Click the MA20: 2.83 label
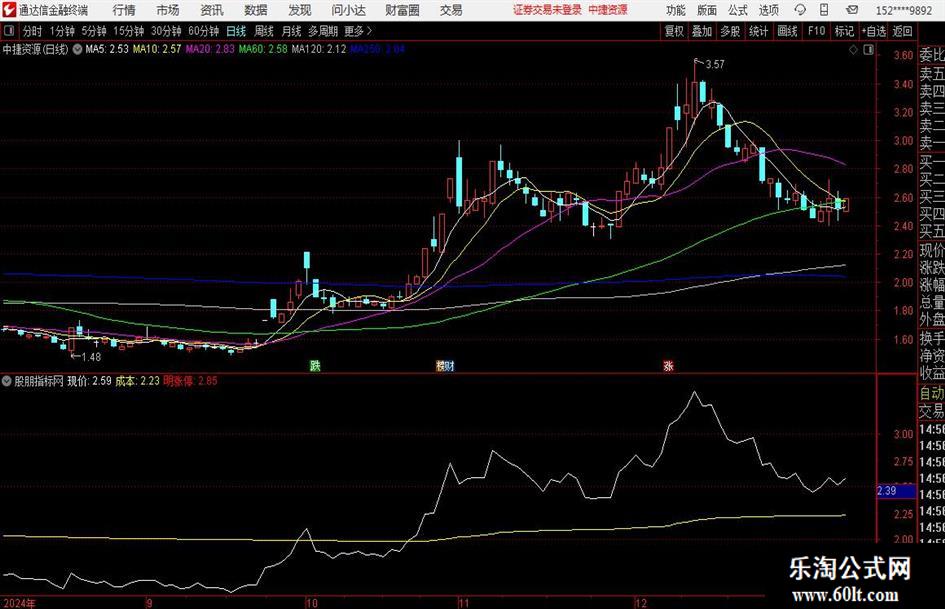945x609 pixels. [210, 49]
